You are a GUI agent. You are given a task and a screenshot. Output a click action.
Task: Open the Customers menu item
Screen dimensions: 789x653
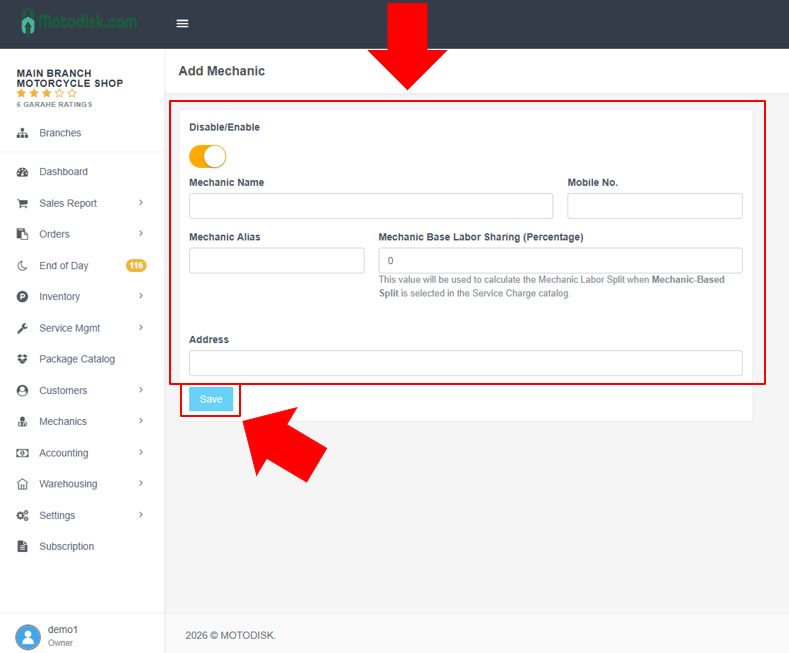(63, 390)
